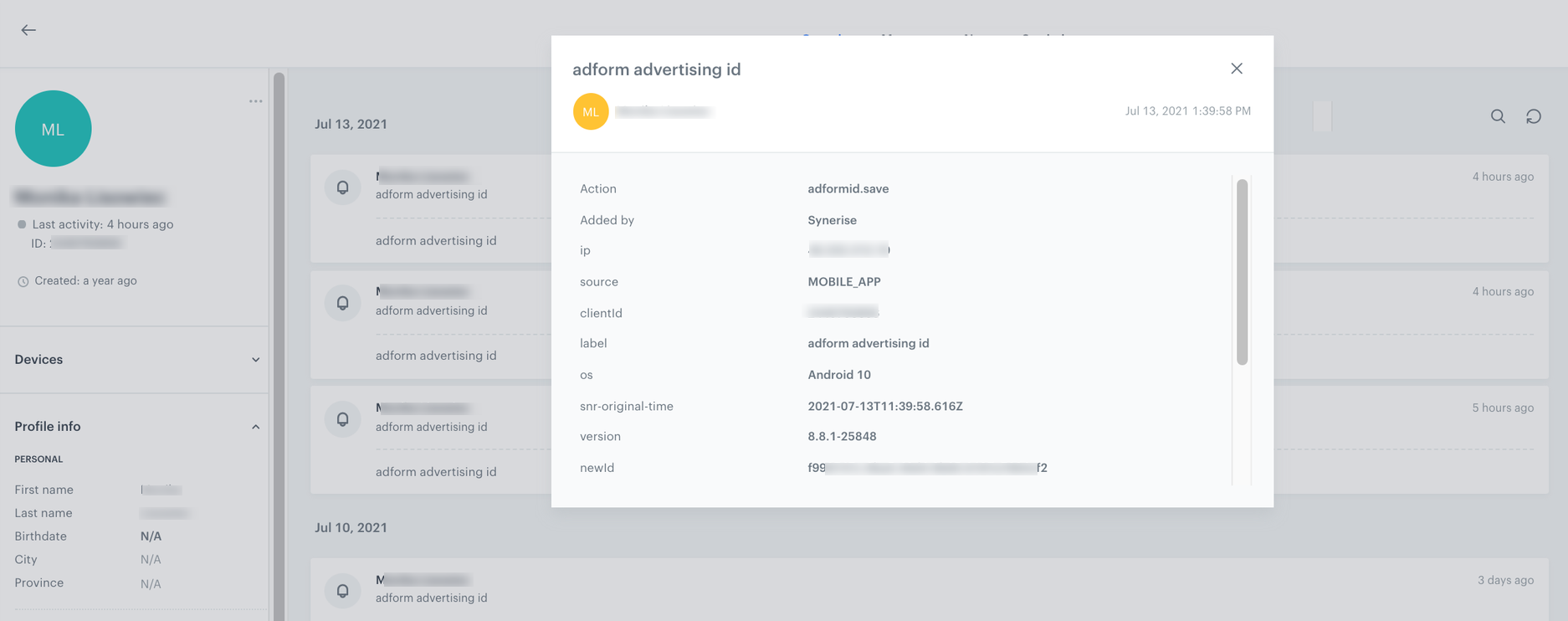
Task: Collapse the Profile info section
Action: [x=255, y=427]
